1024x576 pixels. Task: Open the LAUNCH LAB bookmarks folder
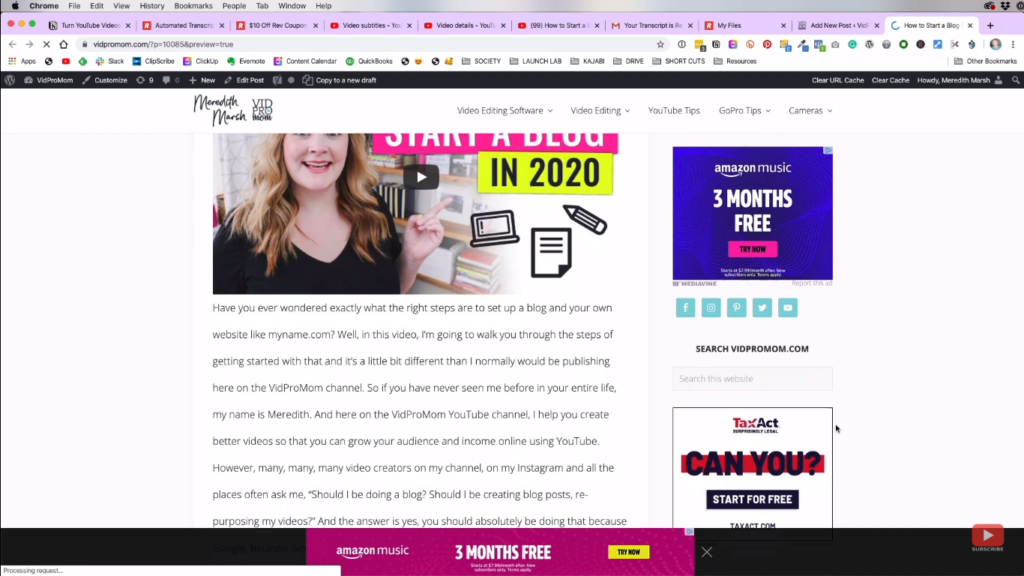pos(536,61)
